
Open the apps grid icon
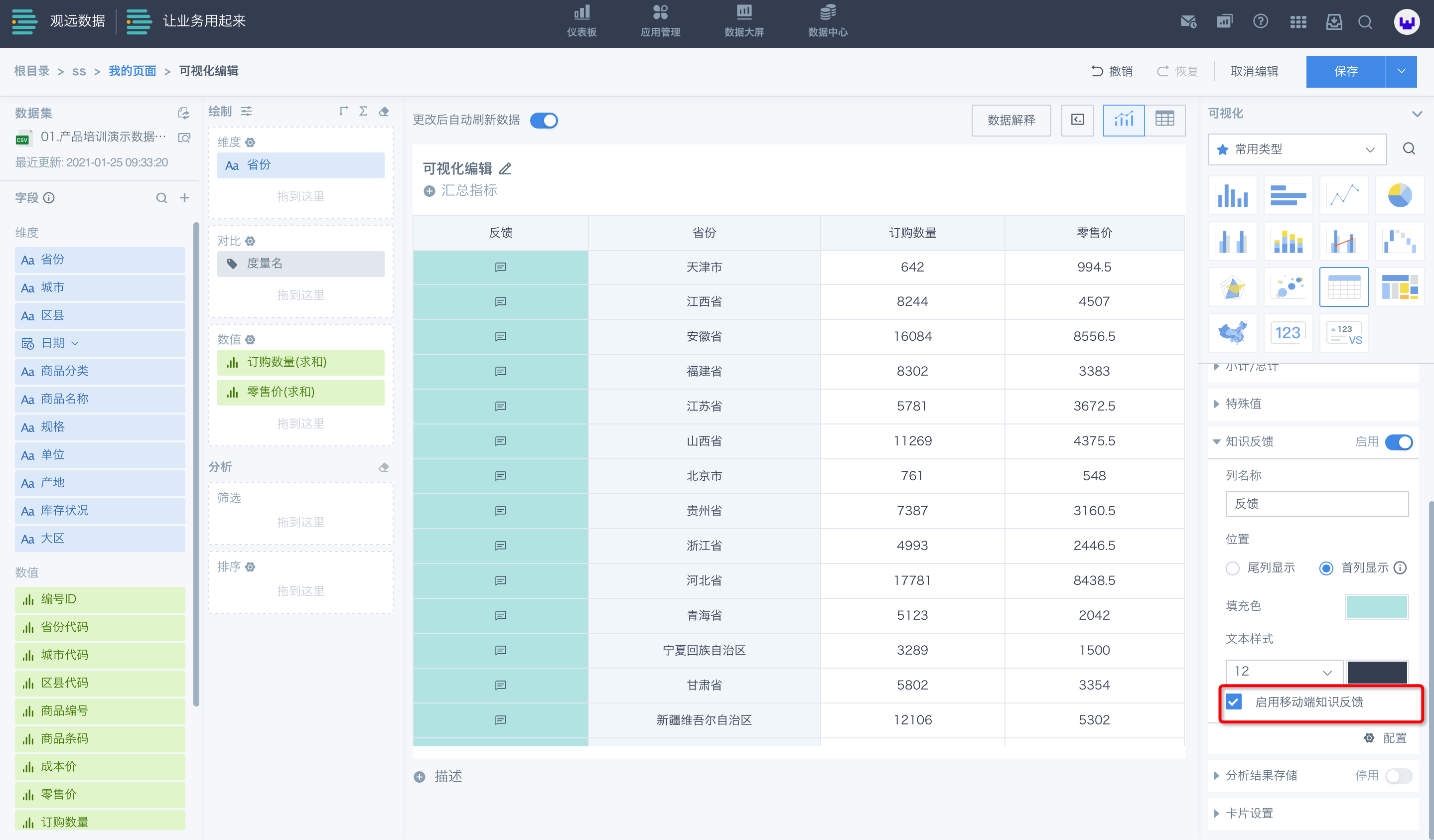click(x=1298, y=21)
